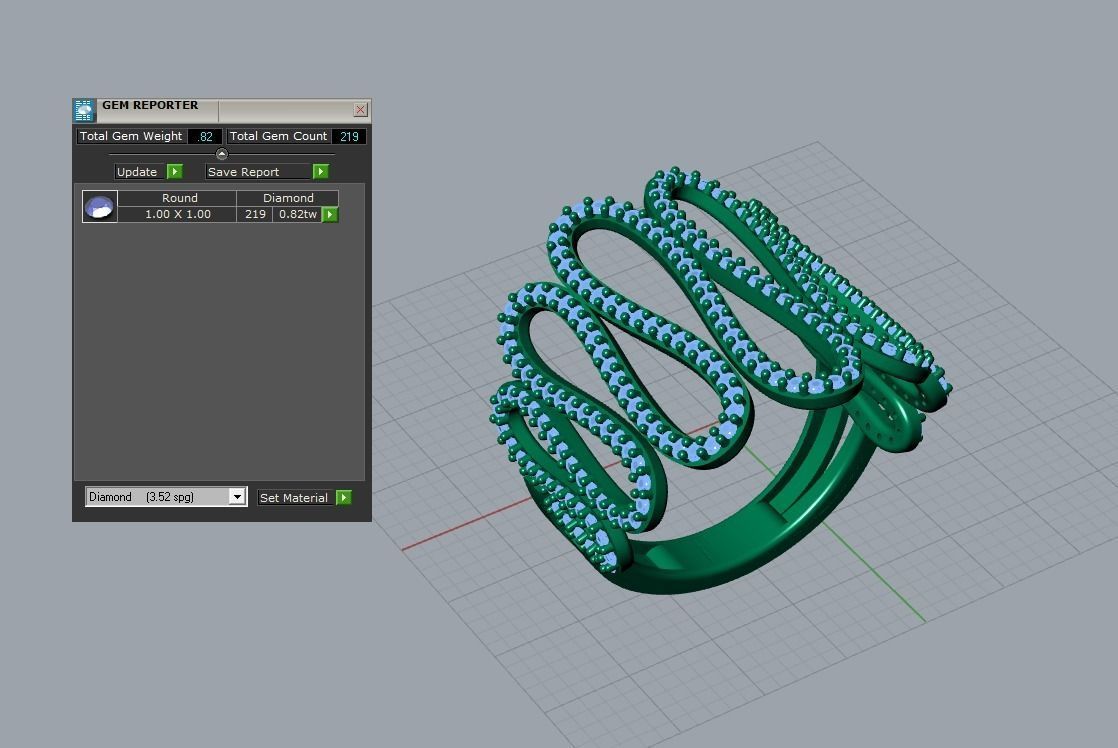Click the Total Gem Count value 219
Image resolution: width=1118 pixels, height=748 pixels.
coord(349,136)
